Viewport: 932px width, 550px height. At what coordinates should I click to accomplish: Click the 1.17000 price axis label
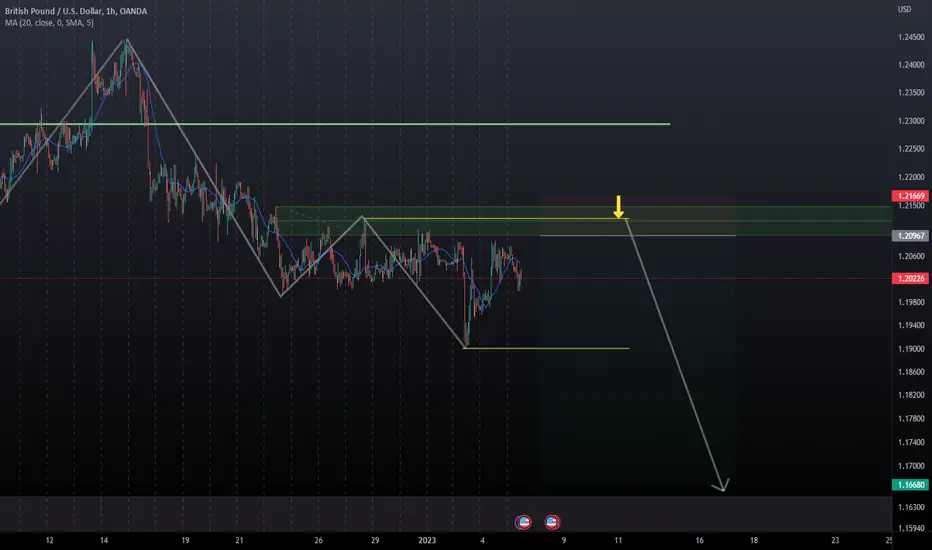pyautogui.click(x=911, y=466)
